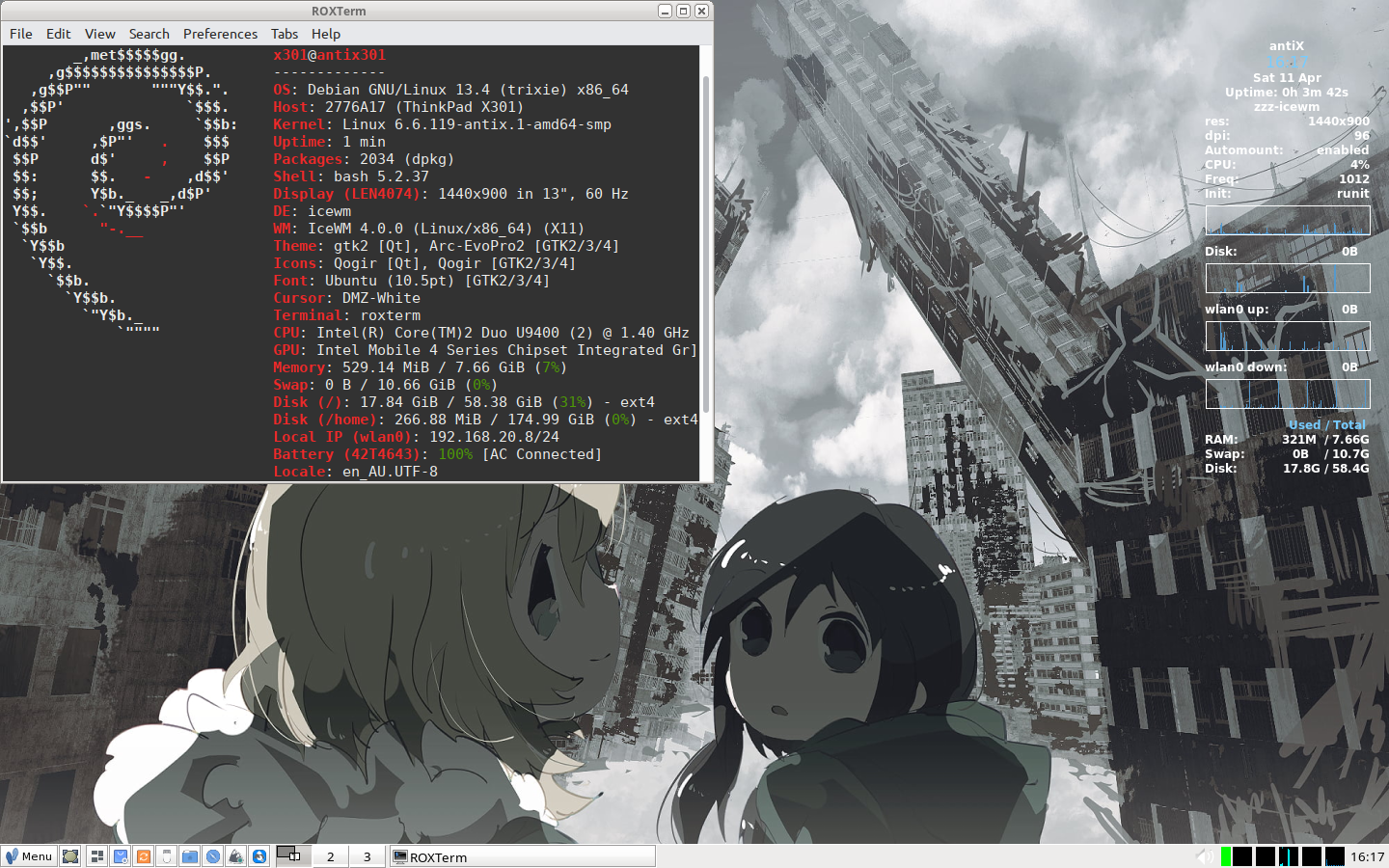The width and height of the screenshot is (1389, 868).
Task: Click the 'Locale: en_AU.UTF-8' line
Action: click(356, 472)
